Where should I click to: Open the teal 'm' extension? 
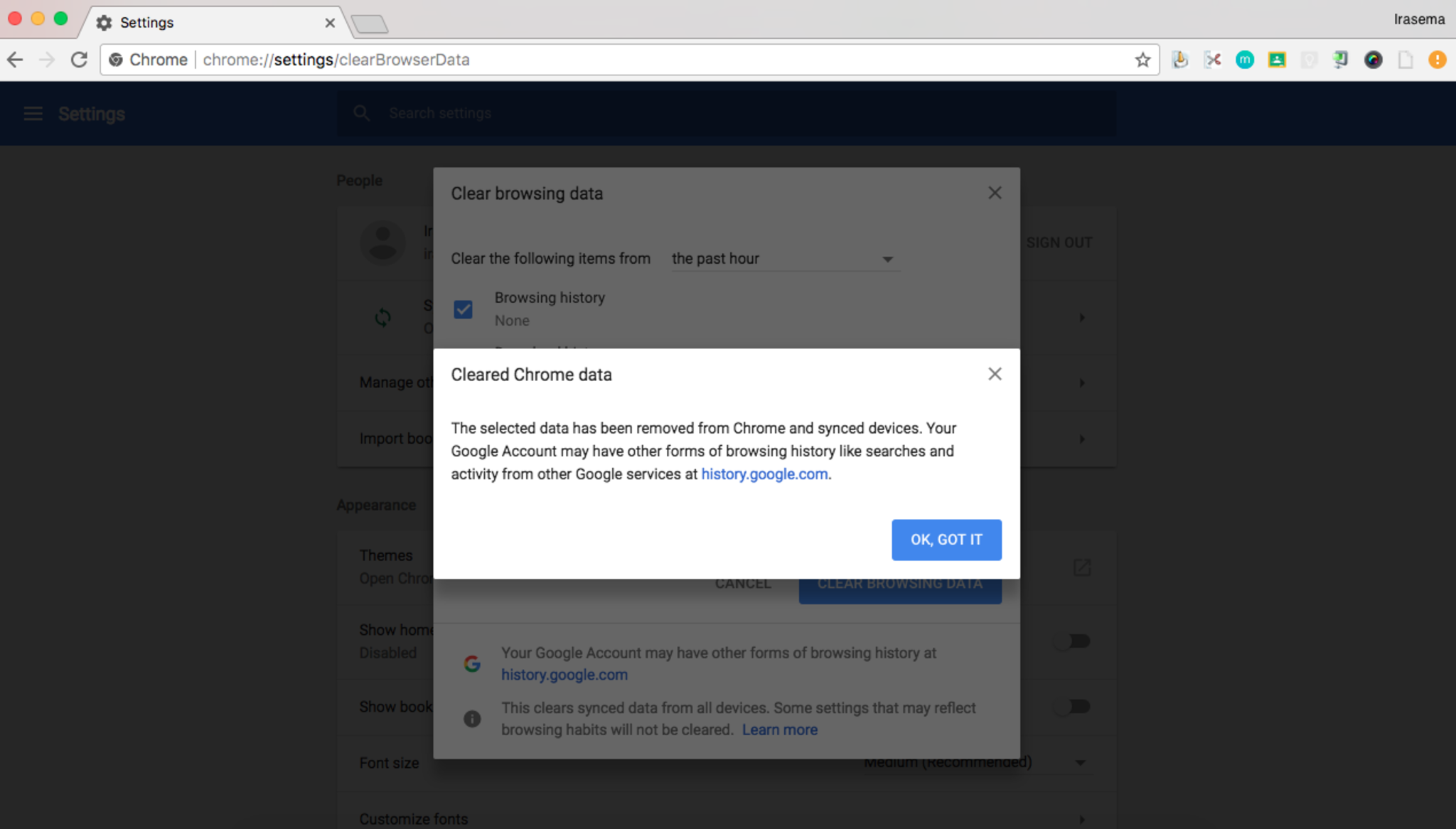pos(1245,60)
